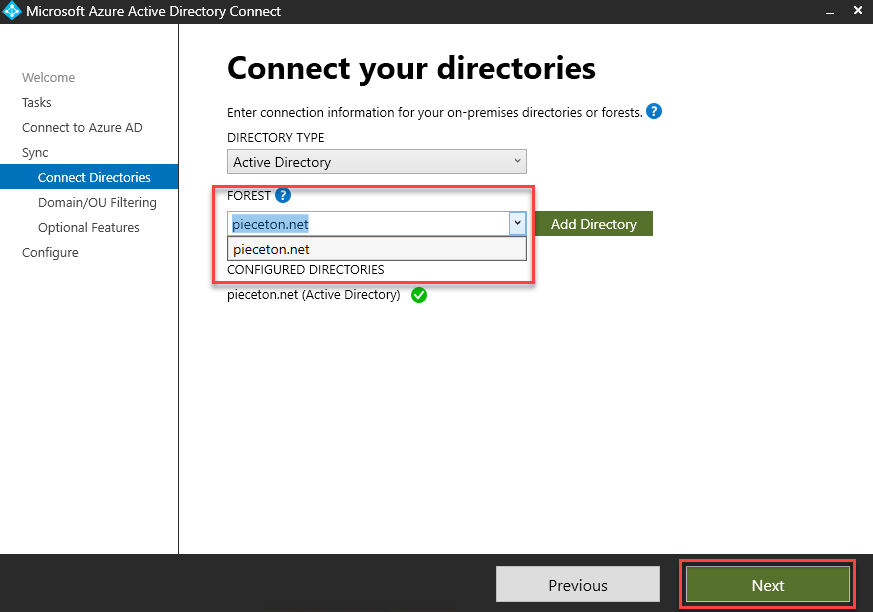The height and width of the screenshot is (612, 873).
Task: Select Sync in the sidebar
Action: click(x=35, y=153)
